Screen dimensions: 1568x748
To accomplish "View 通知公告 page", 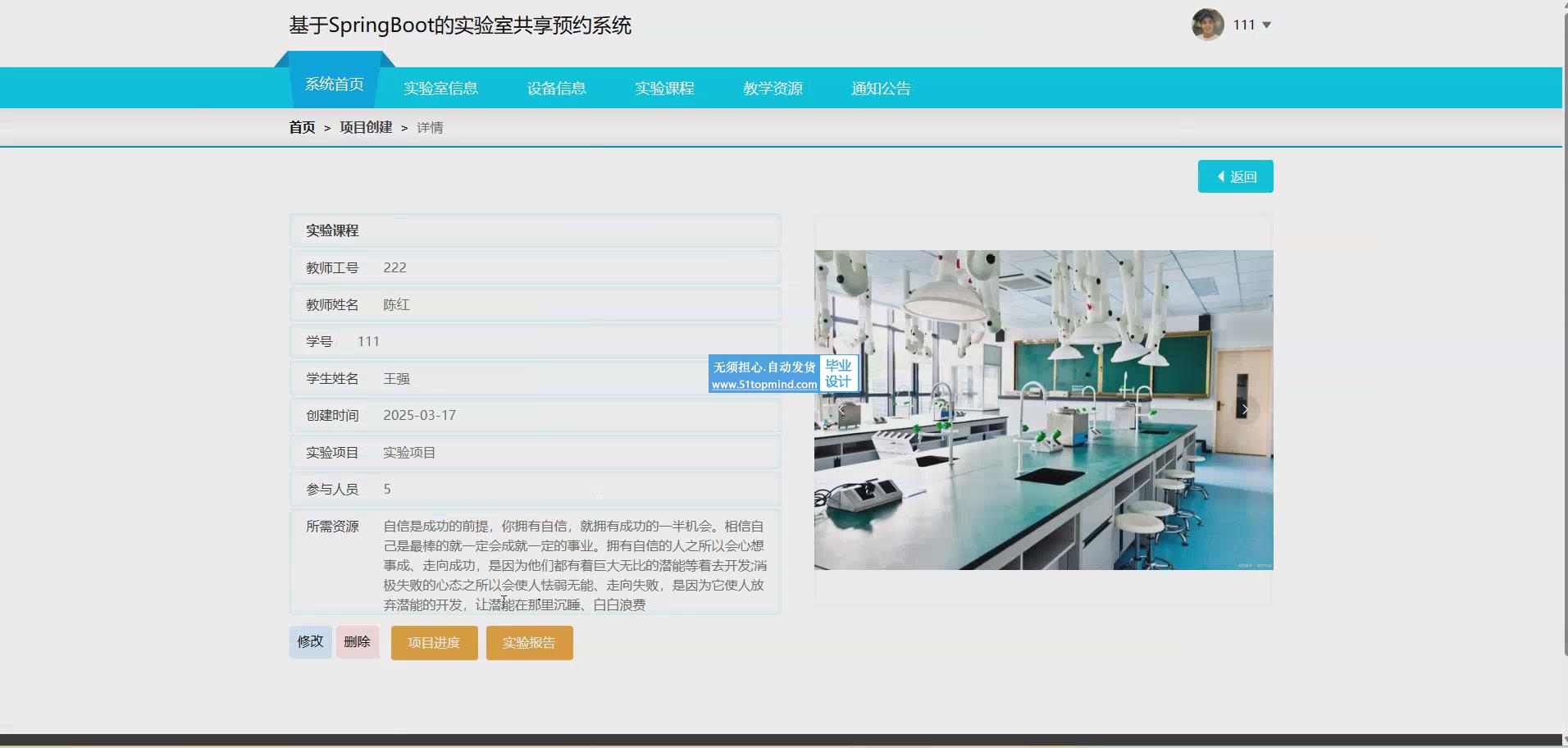I will (x=881, y=89).
